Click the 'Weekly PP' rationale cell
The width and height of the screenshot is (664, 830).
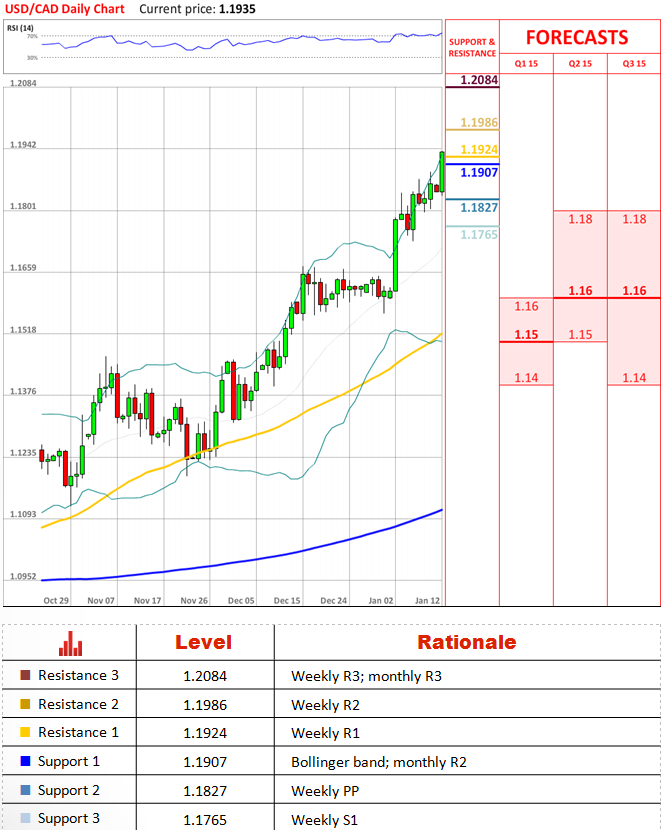325,791
